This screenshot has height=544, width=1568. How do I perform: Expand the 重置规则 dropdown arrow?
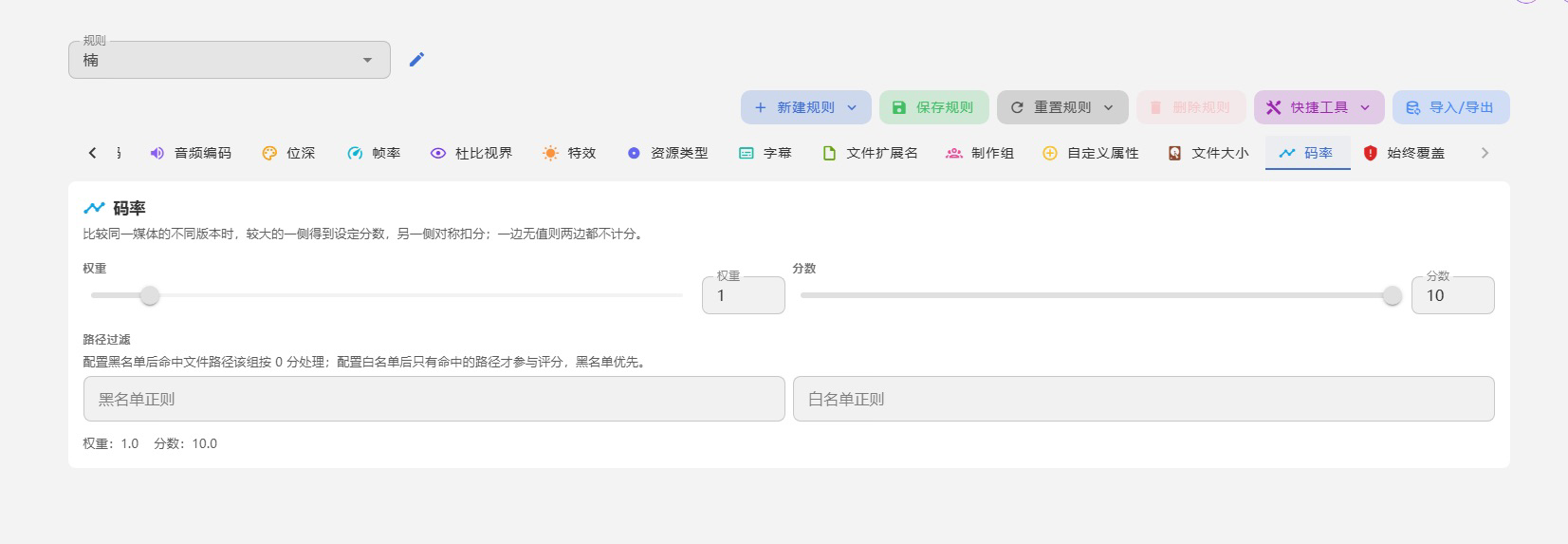(1108, 107)
